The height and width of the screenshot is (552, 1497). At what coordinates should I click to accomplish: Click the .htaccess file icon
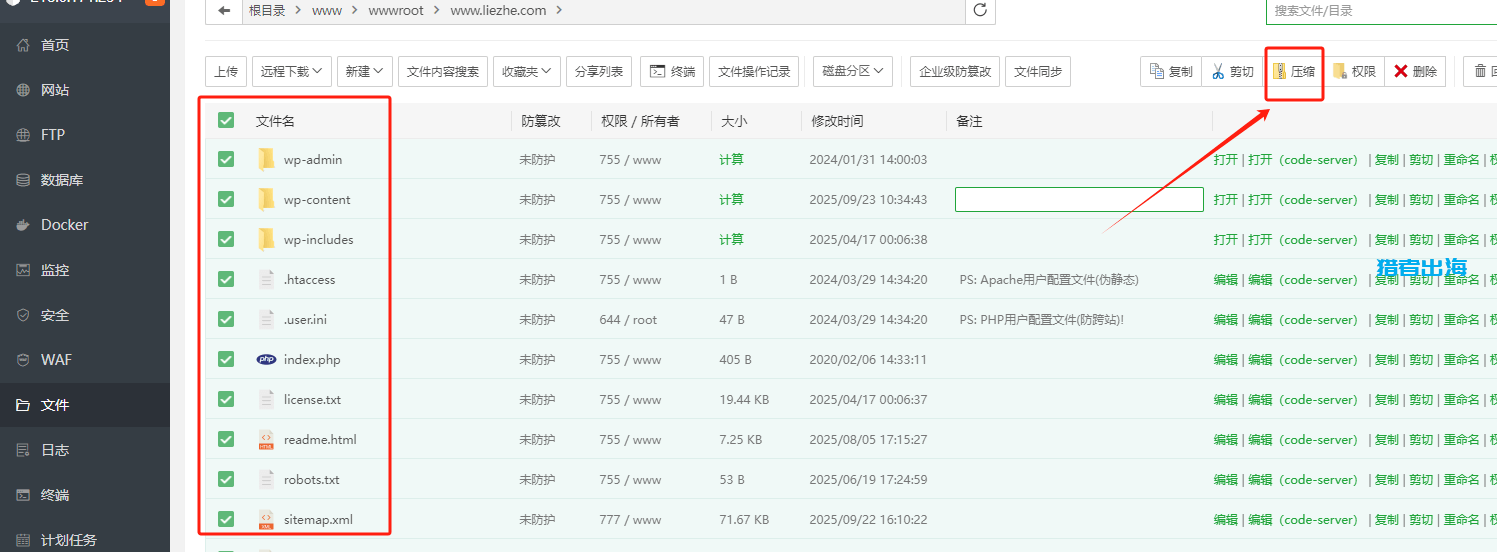[266, 279]
